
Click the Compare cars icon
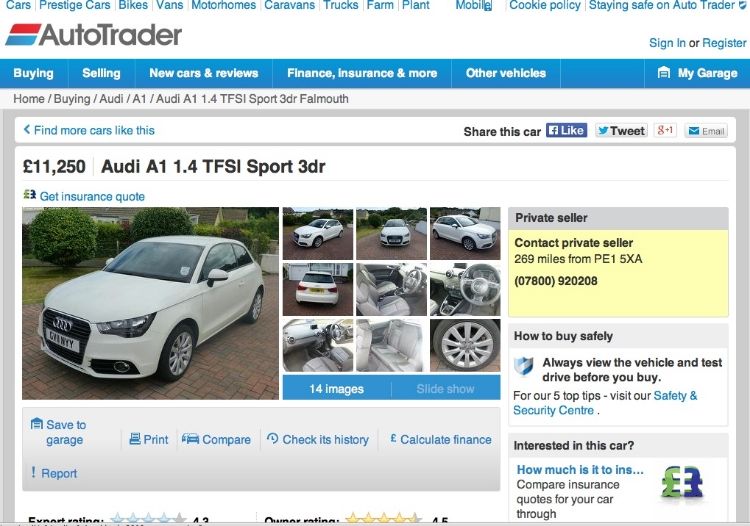[x=190, y=438]
